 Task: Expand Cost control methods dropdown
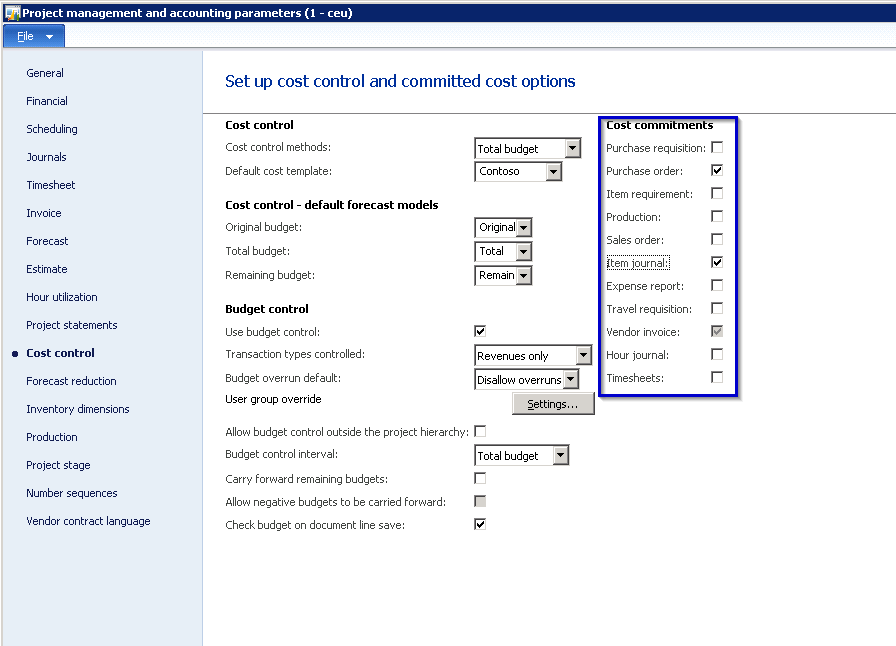[x=572, y=149]
